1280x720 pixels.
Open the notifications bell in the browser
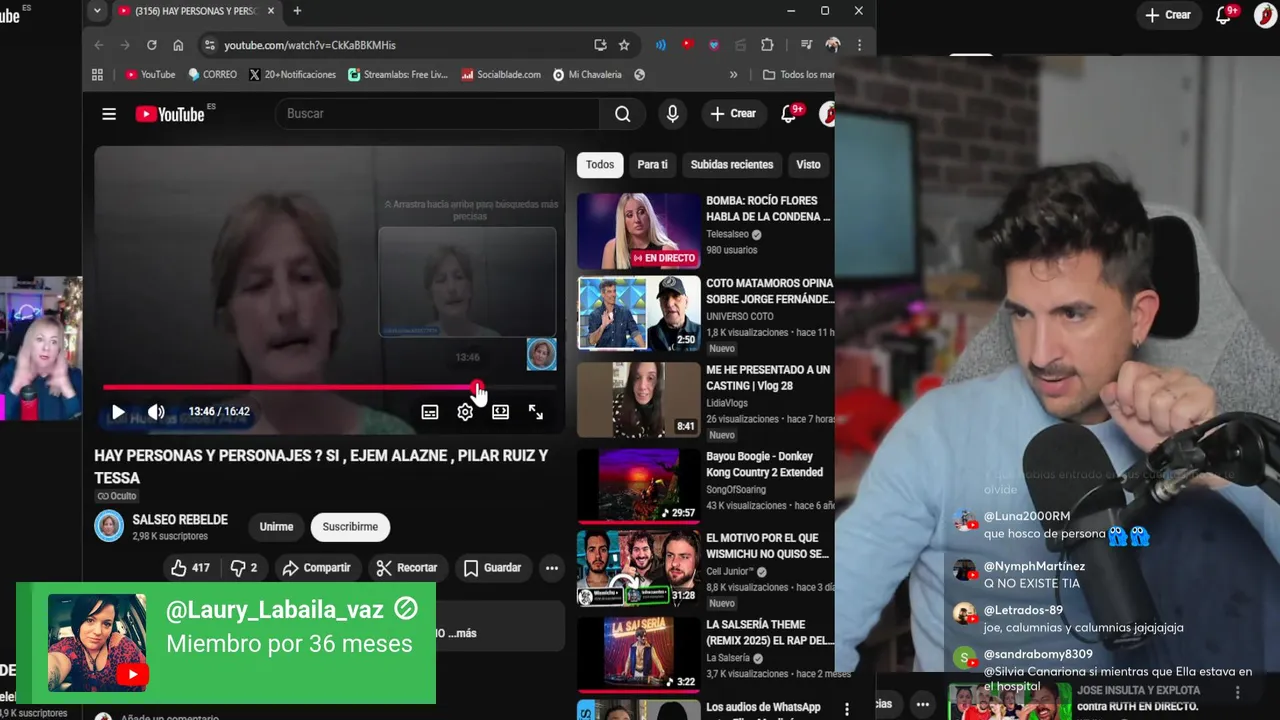tap(788, 114)
